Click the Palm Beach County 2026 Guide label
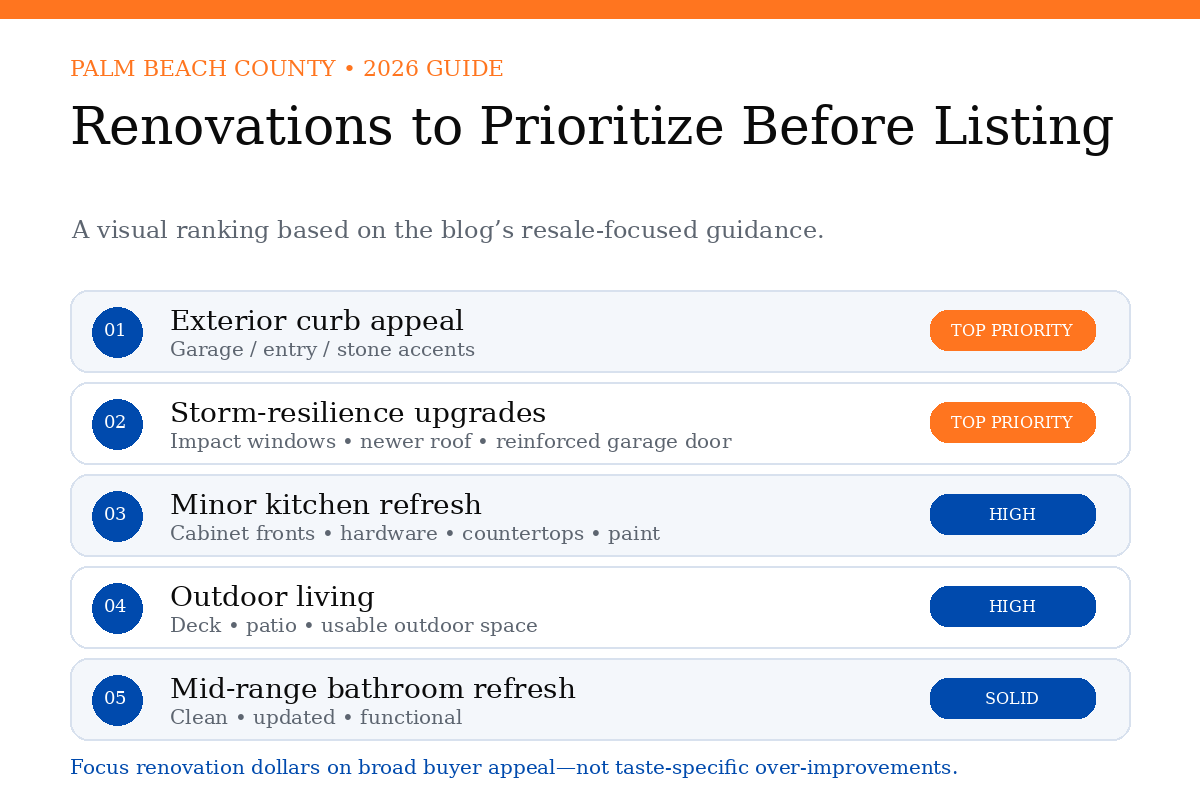Screen dimensions: 1200x800 (x=287, y=69)
